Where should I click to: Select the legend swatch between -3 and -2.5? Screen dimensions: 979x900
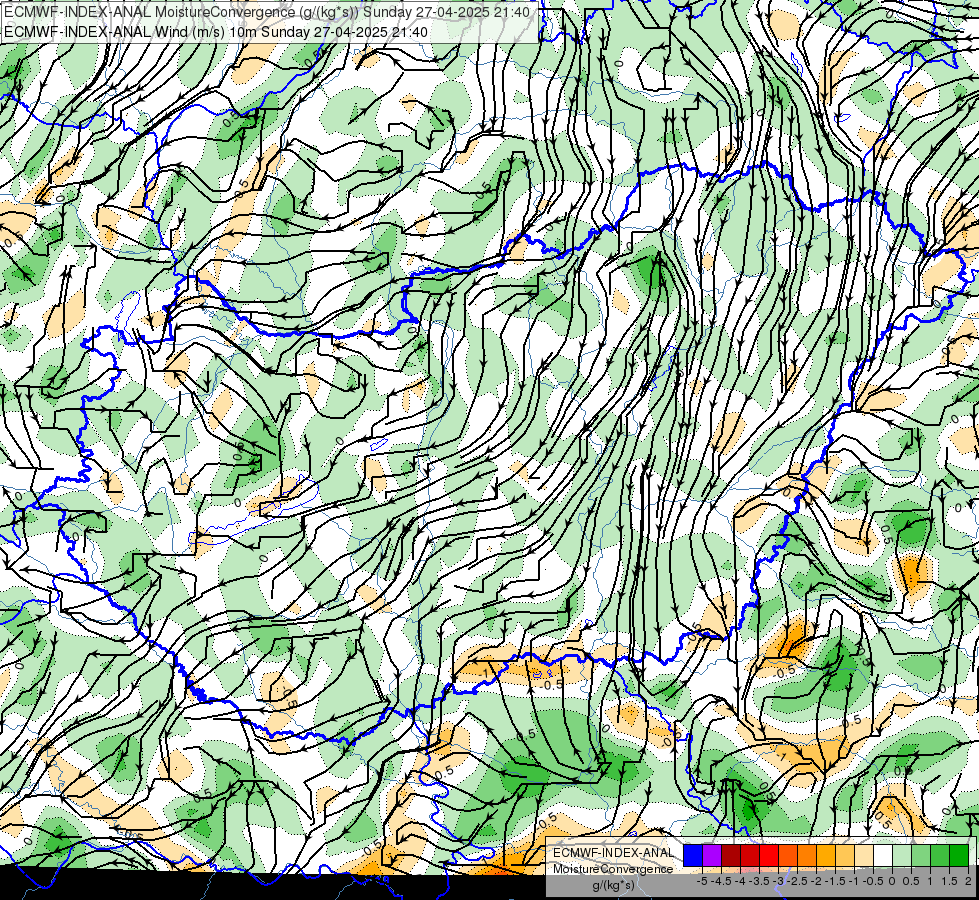(x=788, y=856)
